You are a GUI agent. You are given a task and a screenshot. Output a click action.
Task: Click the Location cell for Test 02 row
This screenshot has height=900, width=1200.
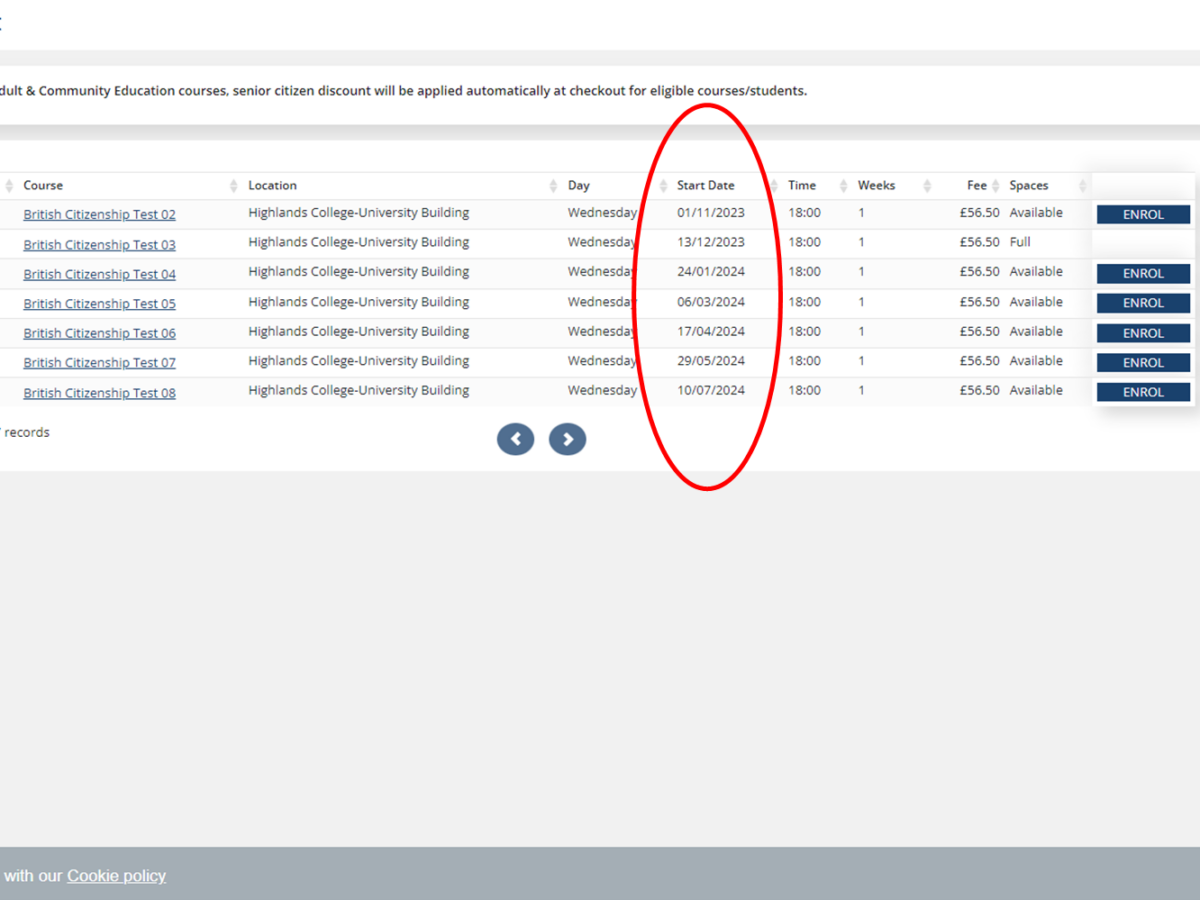click(359, 213)
